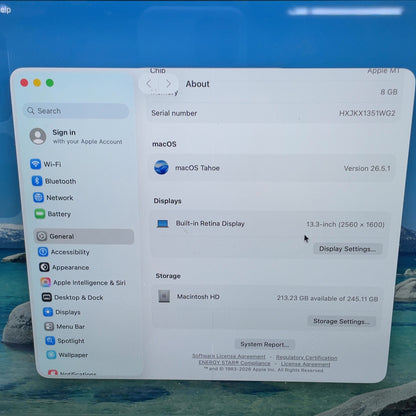
Task: Go back with the left chevron
Action: [x=149, y=84]
